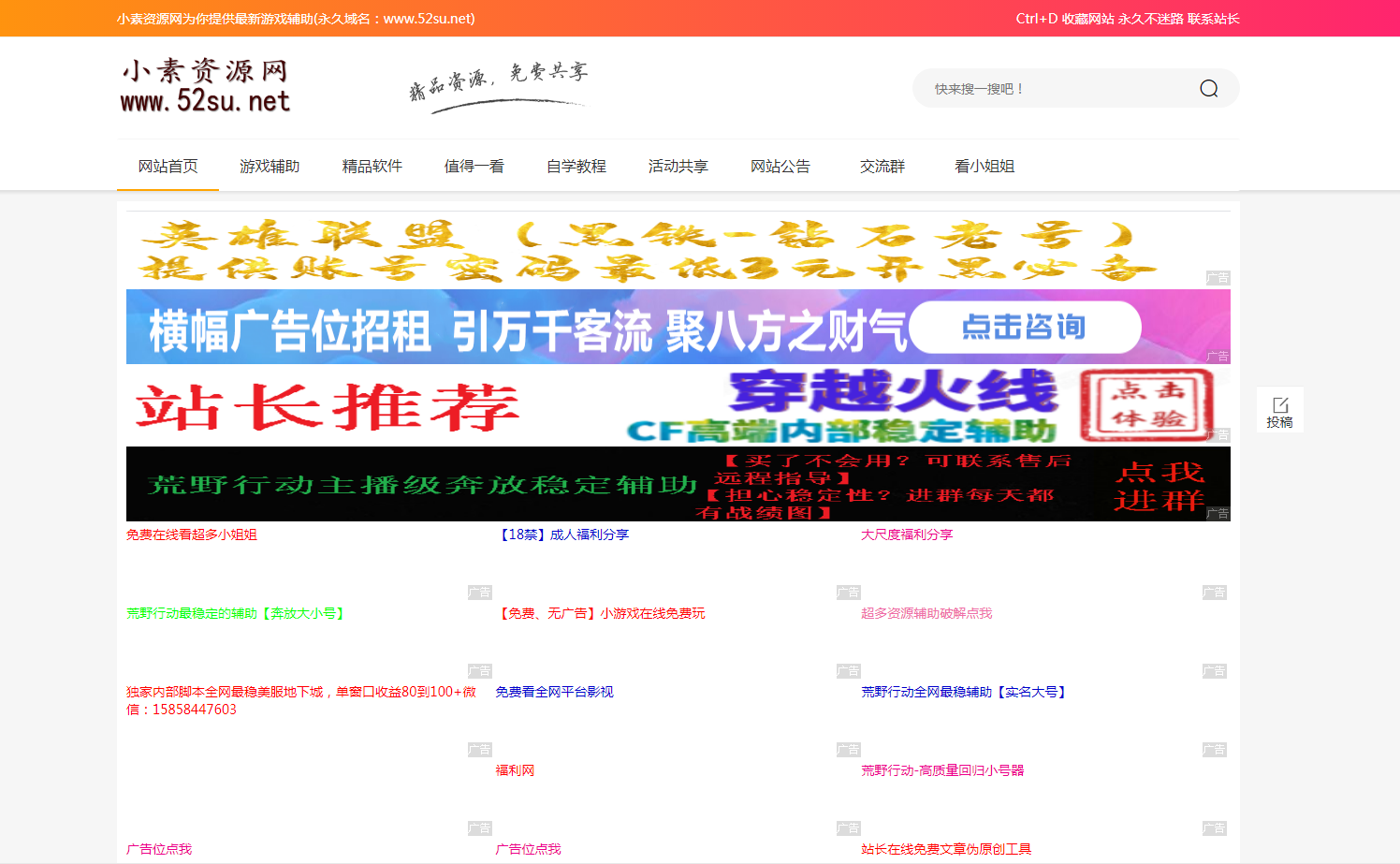Open the 游戏辅助 menu item
This screenshot has height=864, width=1400.
click(x=270, y=167)
